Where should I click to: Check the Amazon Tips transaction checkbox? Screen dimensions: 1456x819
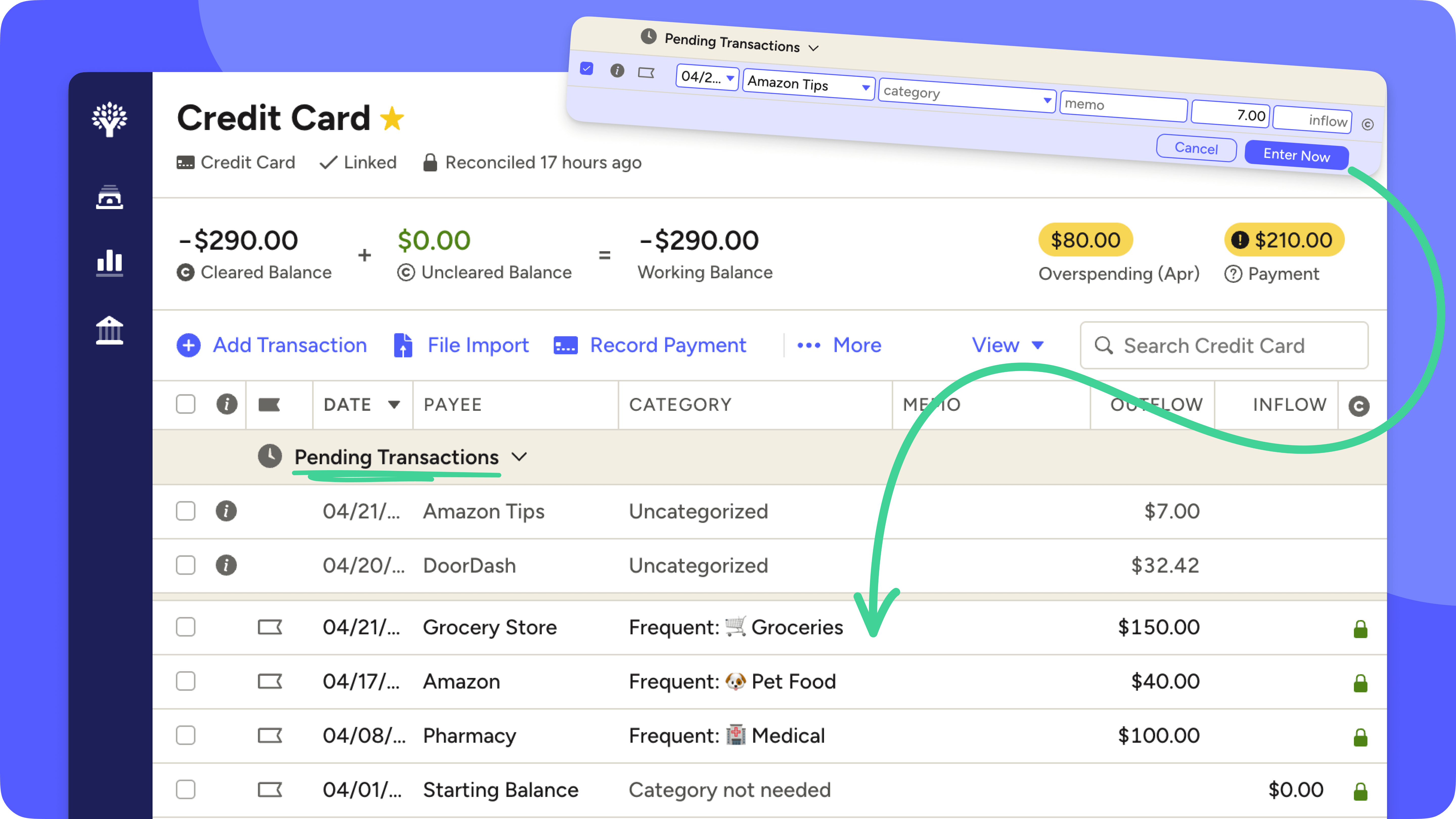185,511
